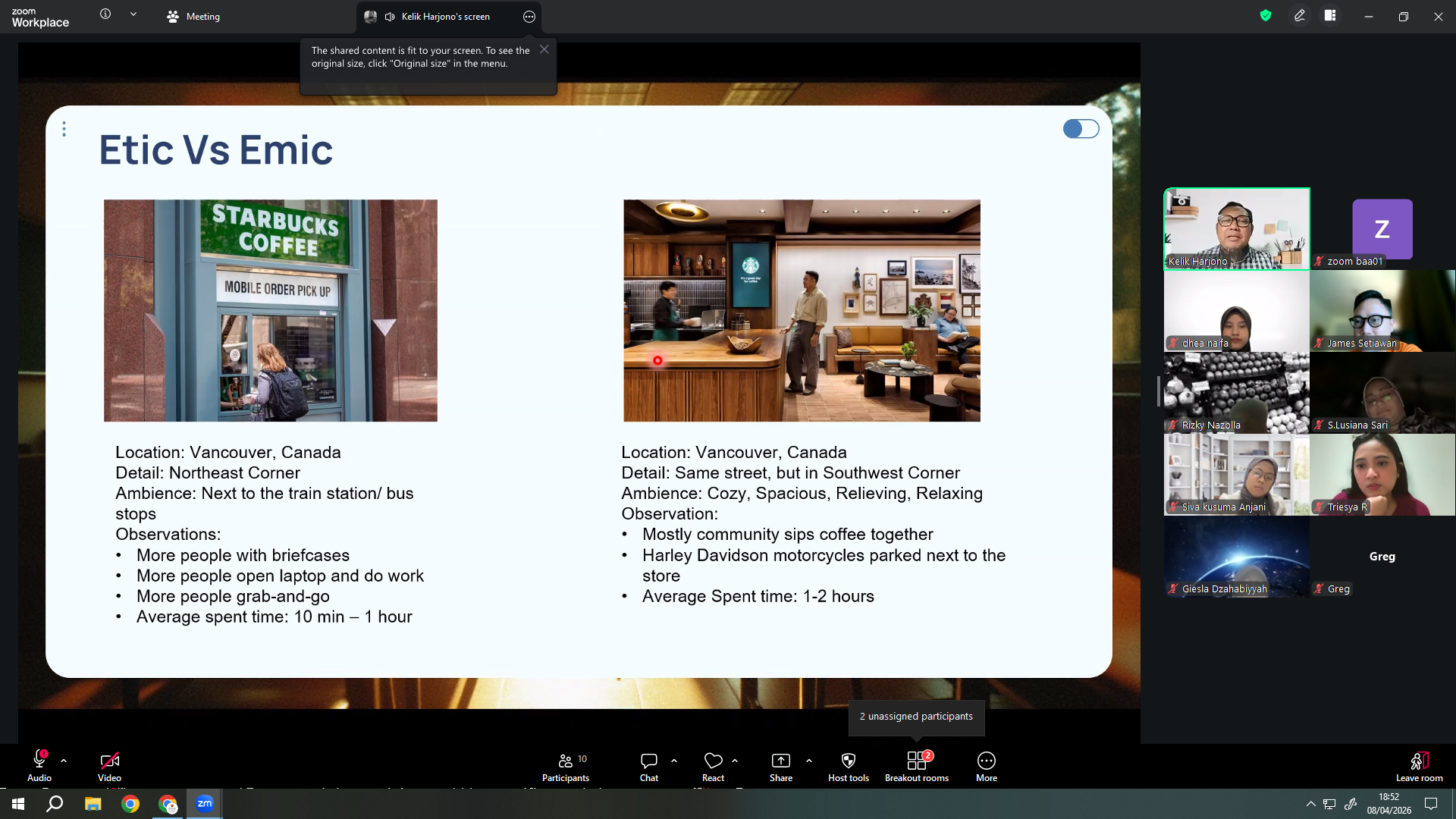This screenshot has width=1456, height=819.
Task: Turn on camera with Video button
Action: point(109,766)
